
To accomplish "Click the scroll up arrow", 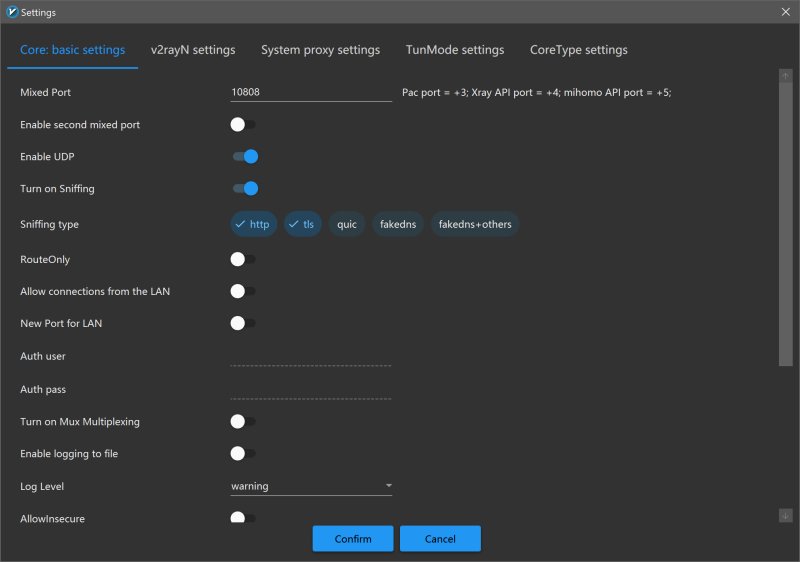I will (785, 76).
